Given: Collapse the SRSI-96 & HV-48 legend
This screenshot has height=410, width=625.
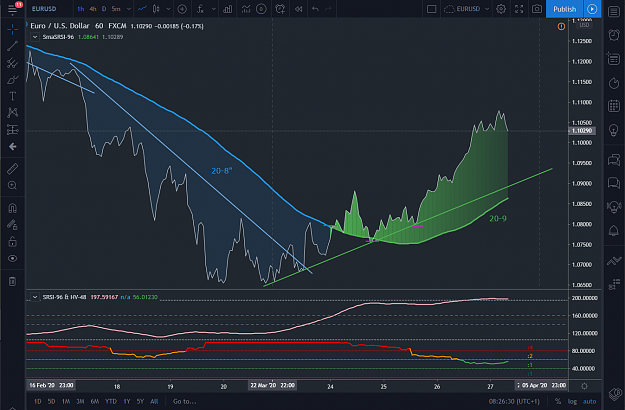Looking at the screenshot, I should 35,297.
